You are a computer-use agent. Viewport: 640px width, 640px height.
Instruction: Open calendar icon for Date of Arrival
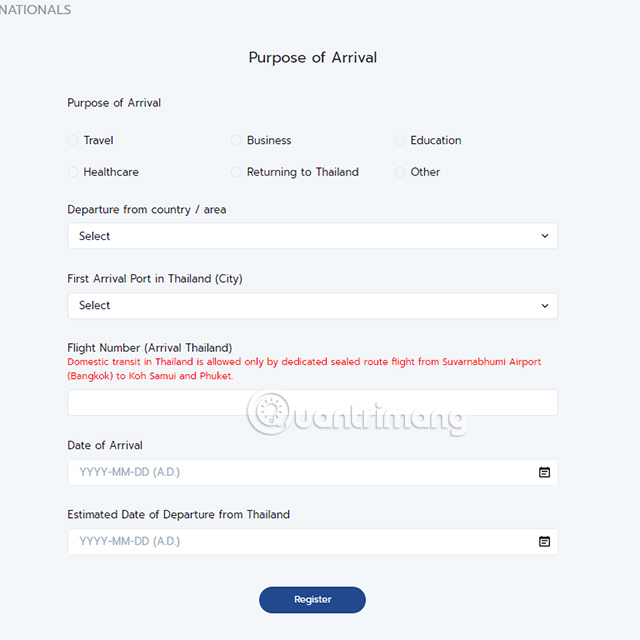(545, 472)
